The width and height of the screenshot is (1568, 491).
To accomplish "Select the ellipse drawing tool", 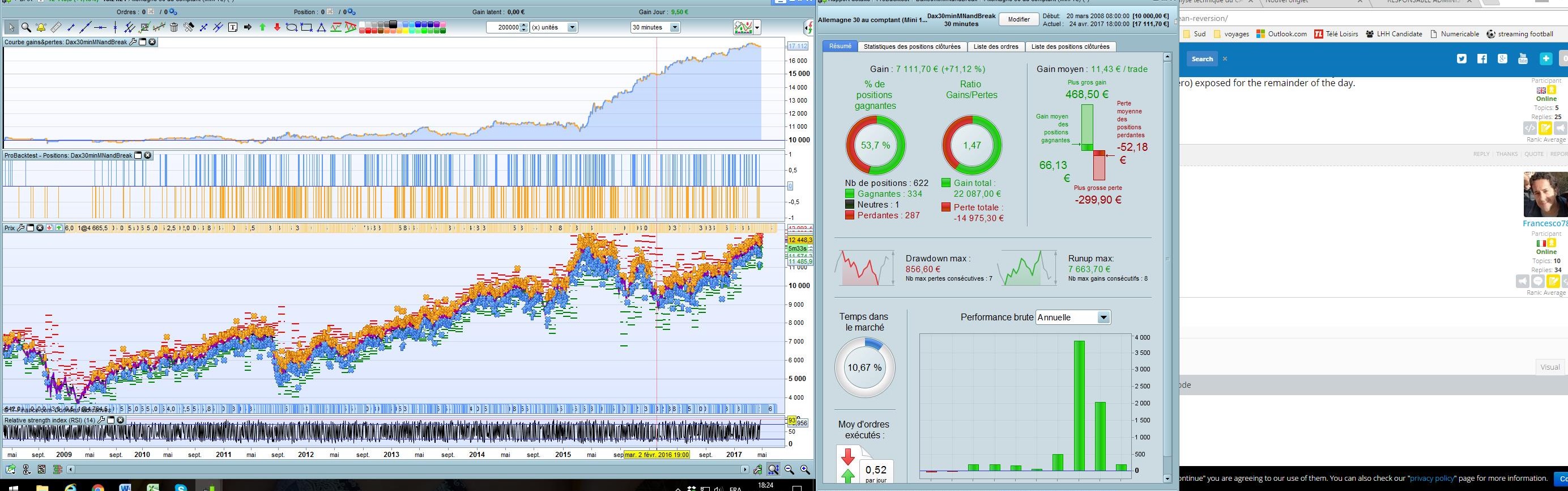I will pyautogui.click(x=292, y=27).
